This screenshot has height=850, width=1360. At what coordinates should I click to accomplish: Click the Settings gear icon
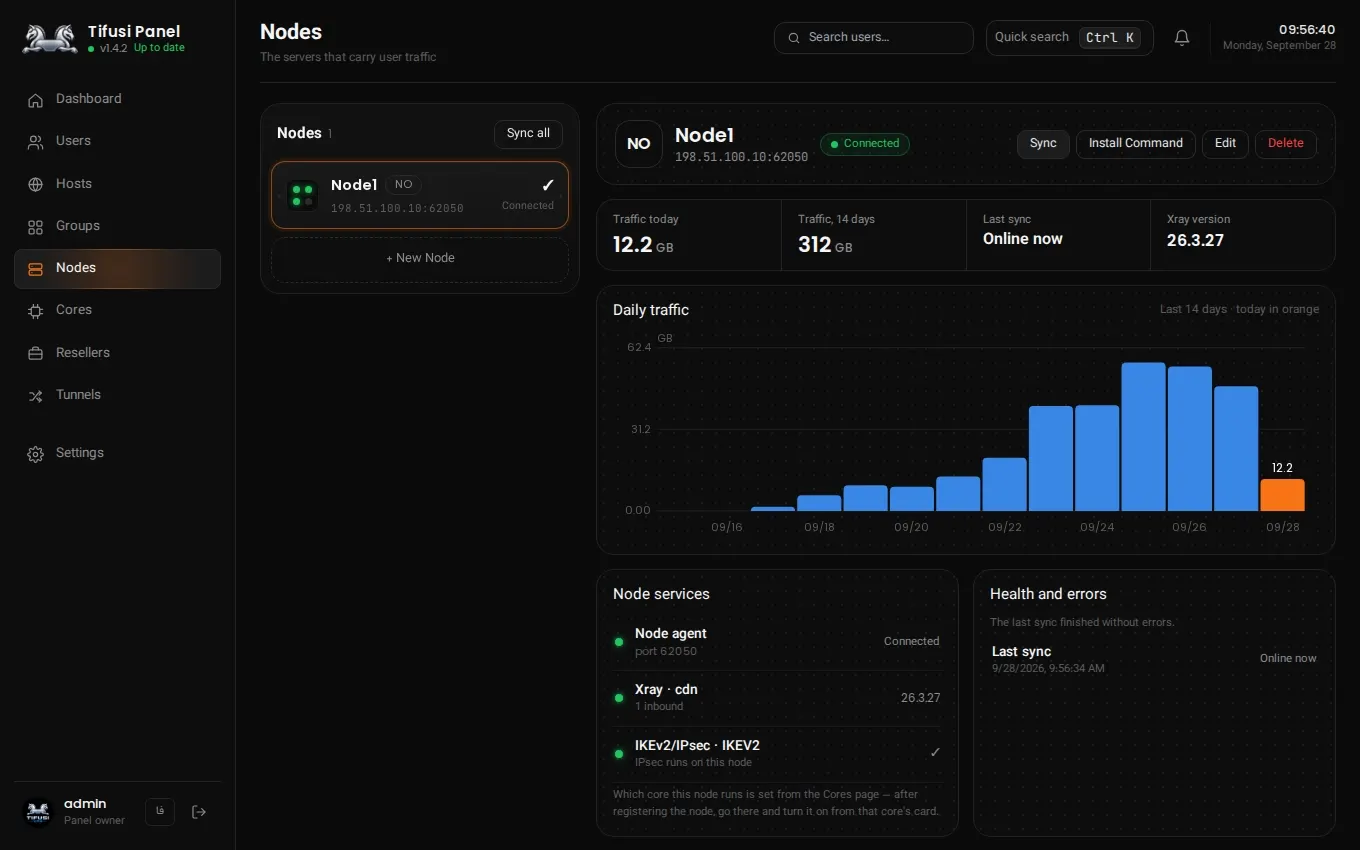tap(36, 453)
